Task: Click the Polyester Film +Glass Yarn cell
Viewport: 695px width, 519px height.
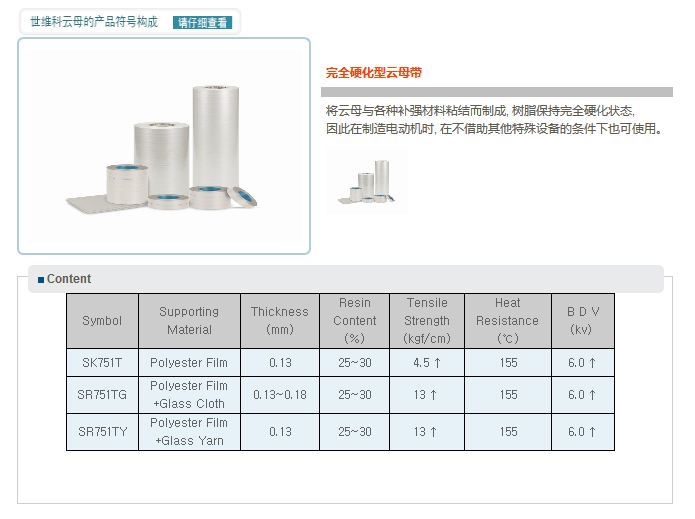Action: tap(189, 432)
